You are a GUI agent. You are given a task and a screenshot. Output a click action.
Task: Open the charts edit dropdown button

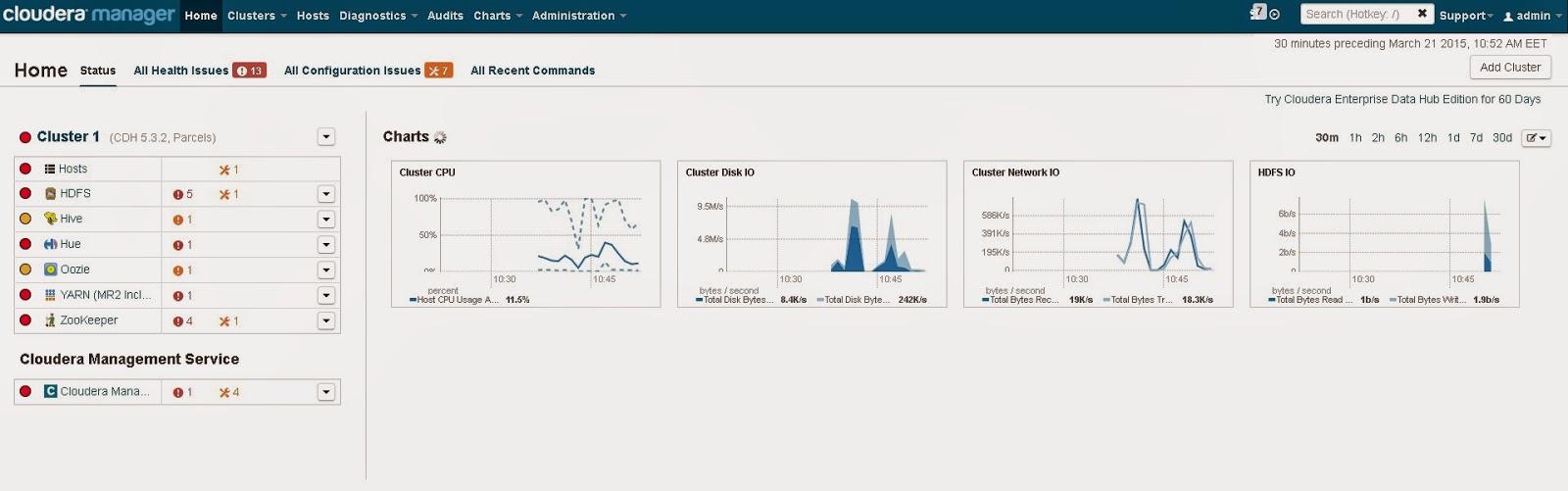(x=1536, y=138)
